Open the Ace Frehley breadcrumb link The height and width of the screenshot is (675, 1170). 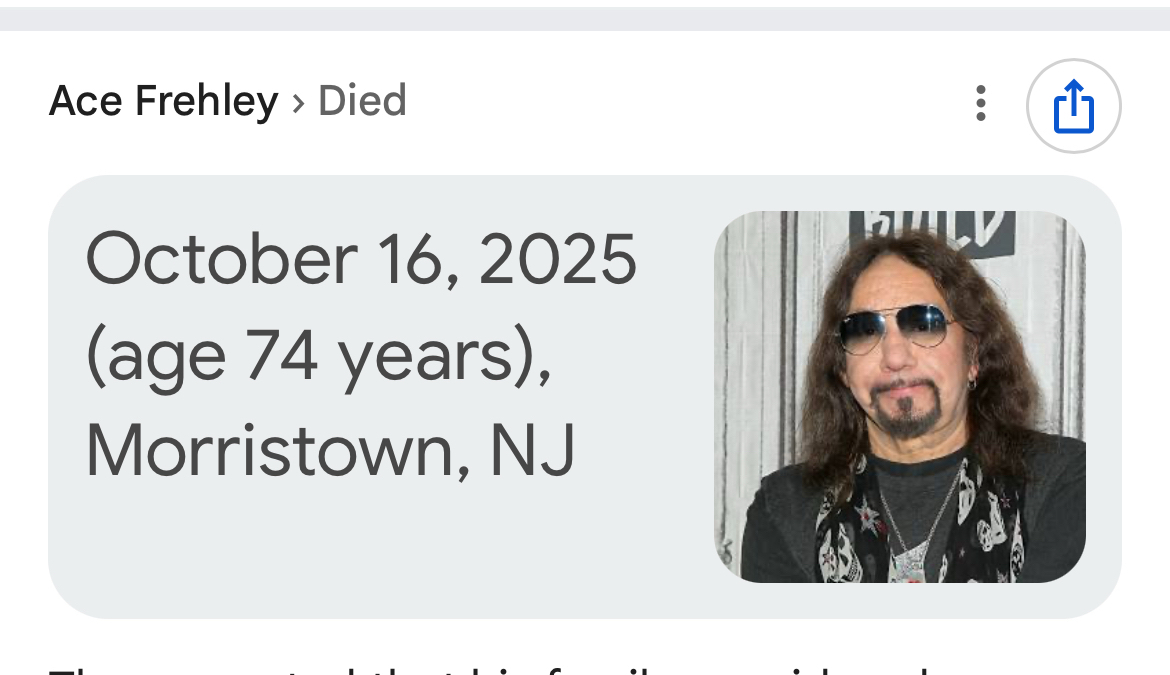pyautogui.click(x=163, y=101)
